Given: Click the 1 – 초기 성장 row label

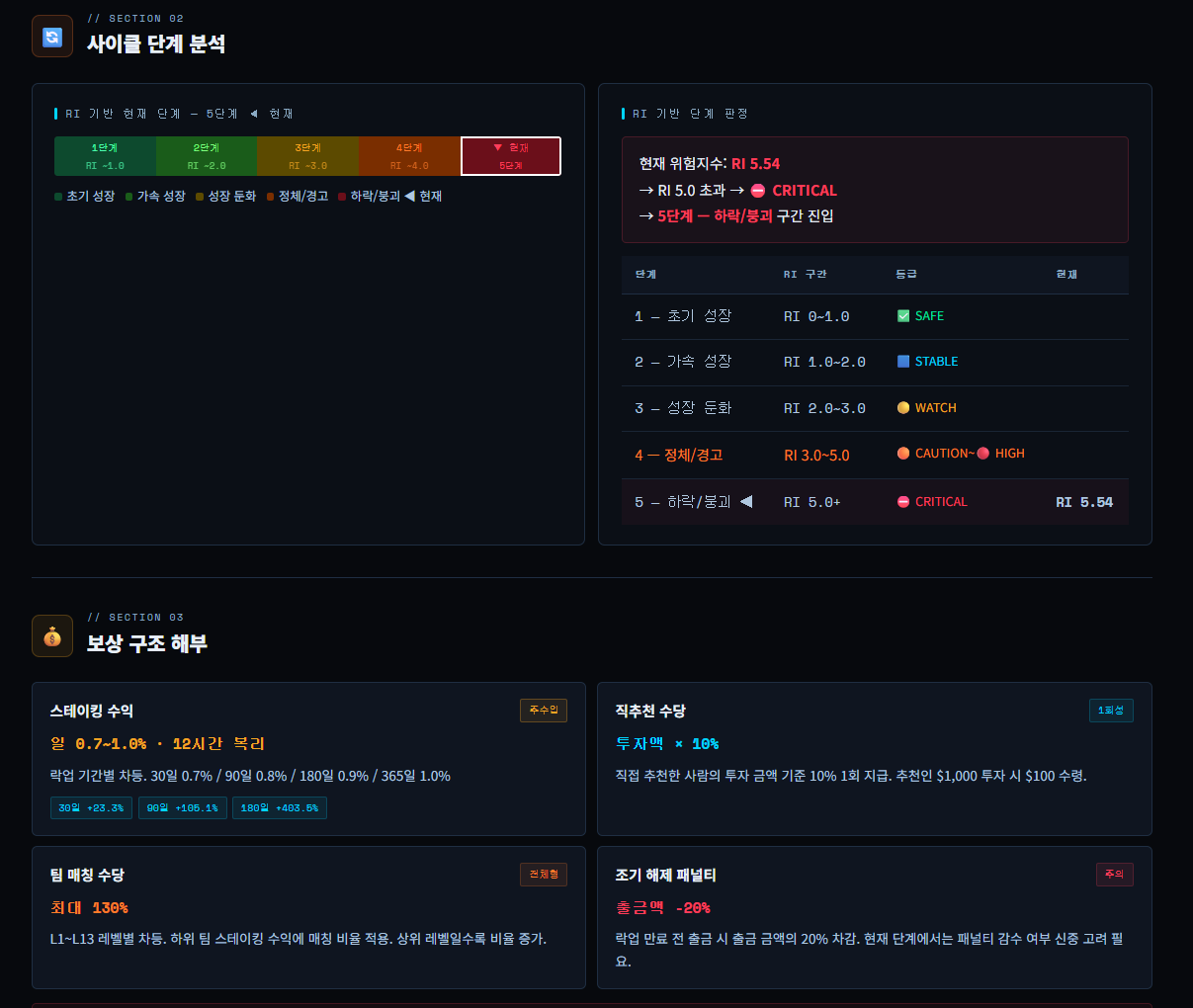Looking at the screenshot, I should 683,316.
